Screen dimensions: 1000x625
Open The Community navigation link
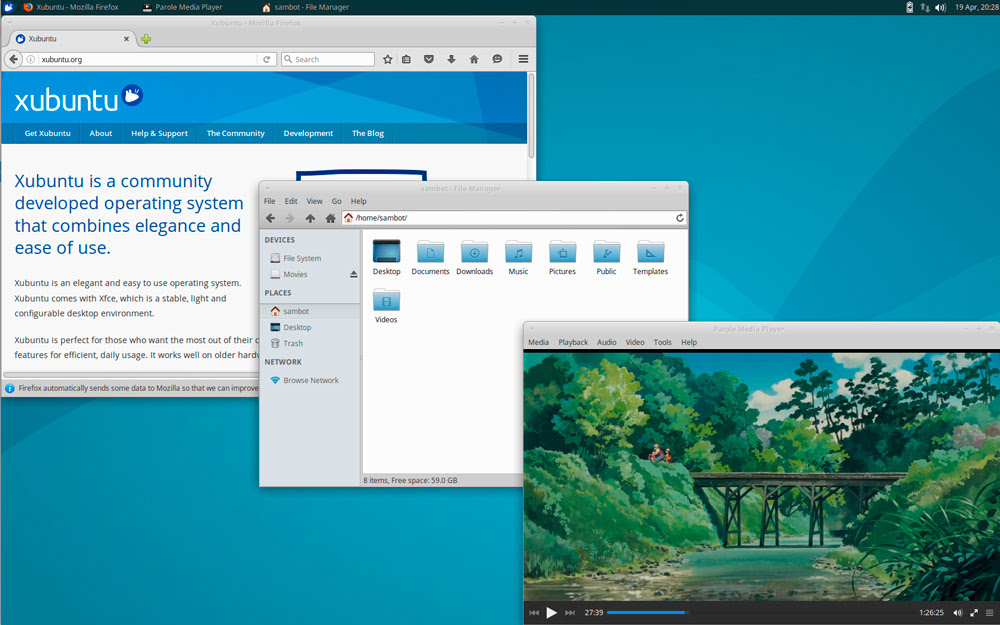(x=235, y=133)
